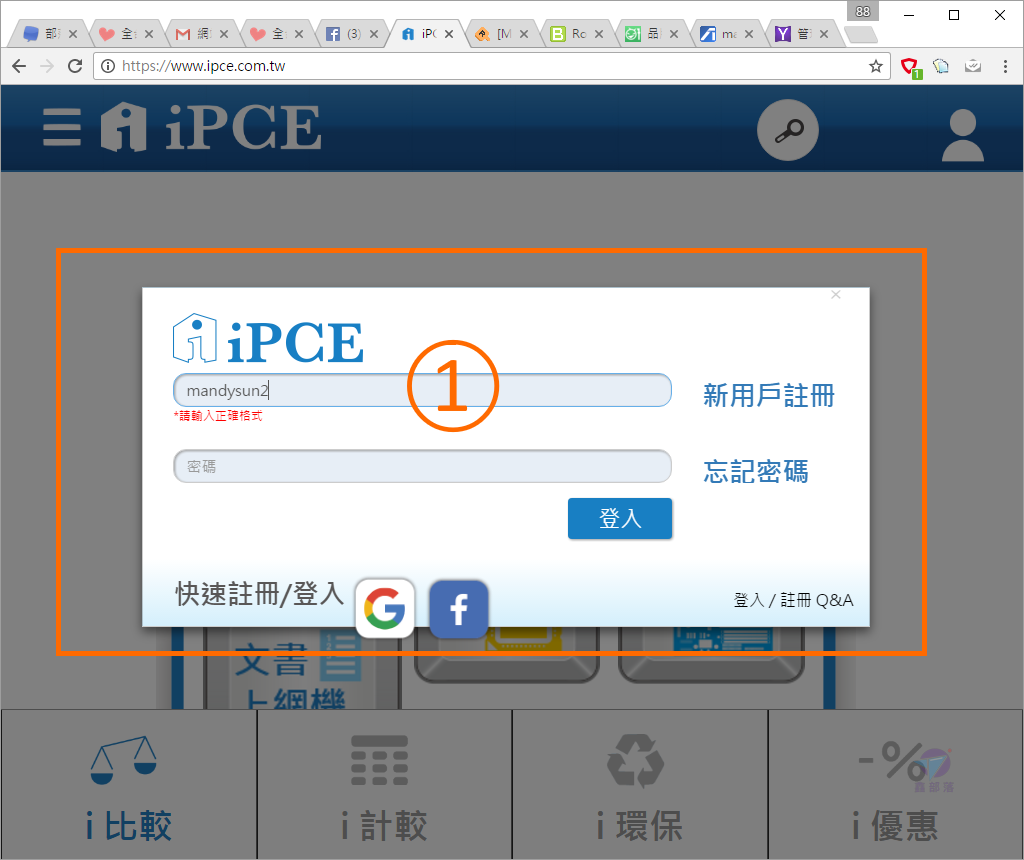View site information icon in address bar
Screen dimensions: 1024x860
pos(108,66)
